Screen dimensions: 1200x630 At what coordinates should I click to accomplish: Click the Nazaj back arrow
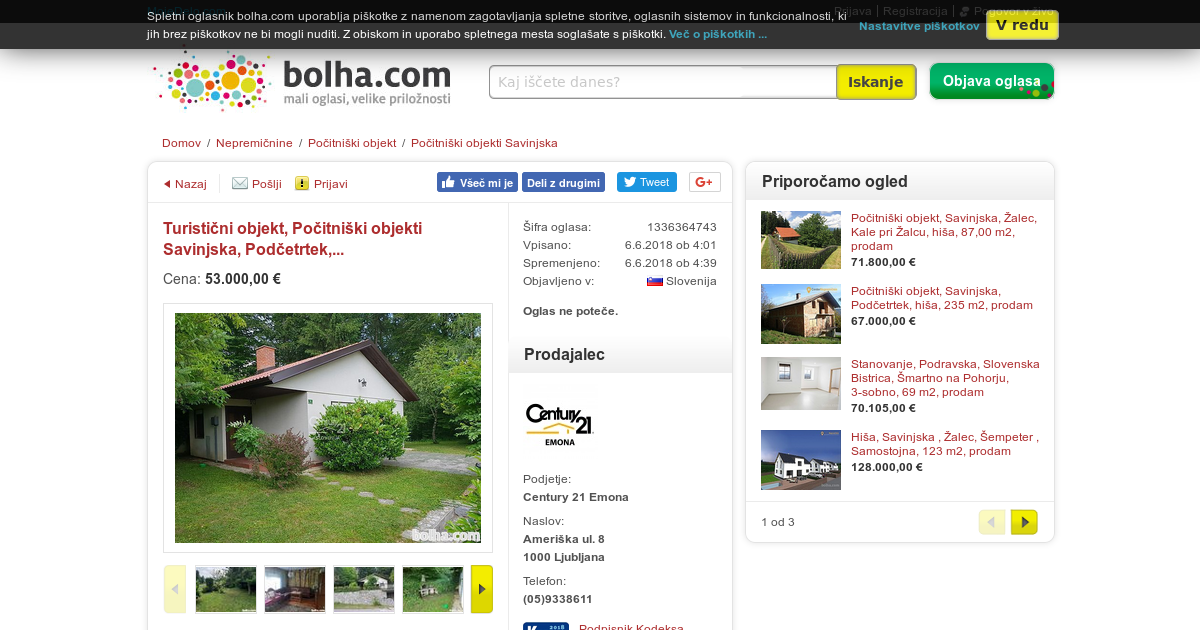tap(167, 184)
